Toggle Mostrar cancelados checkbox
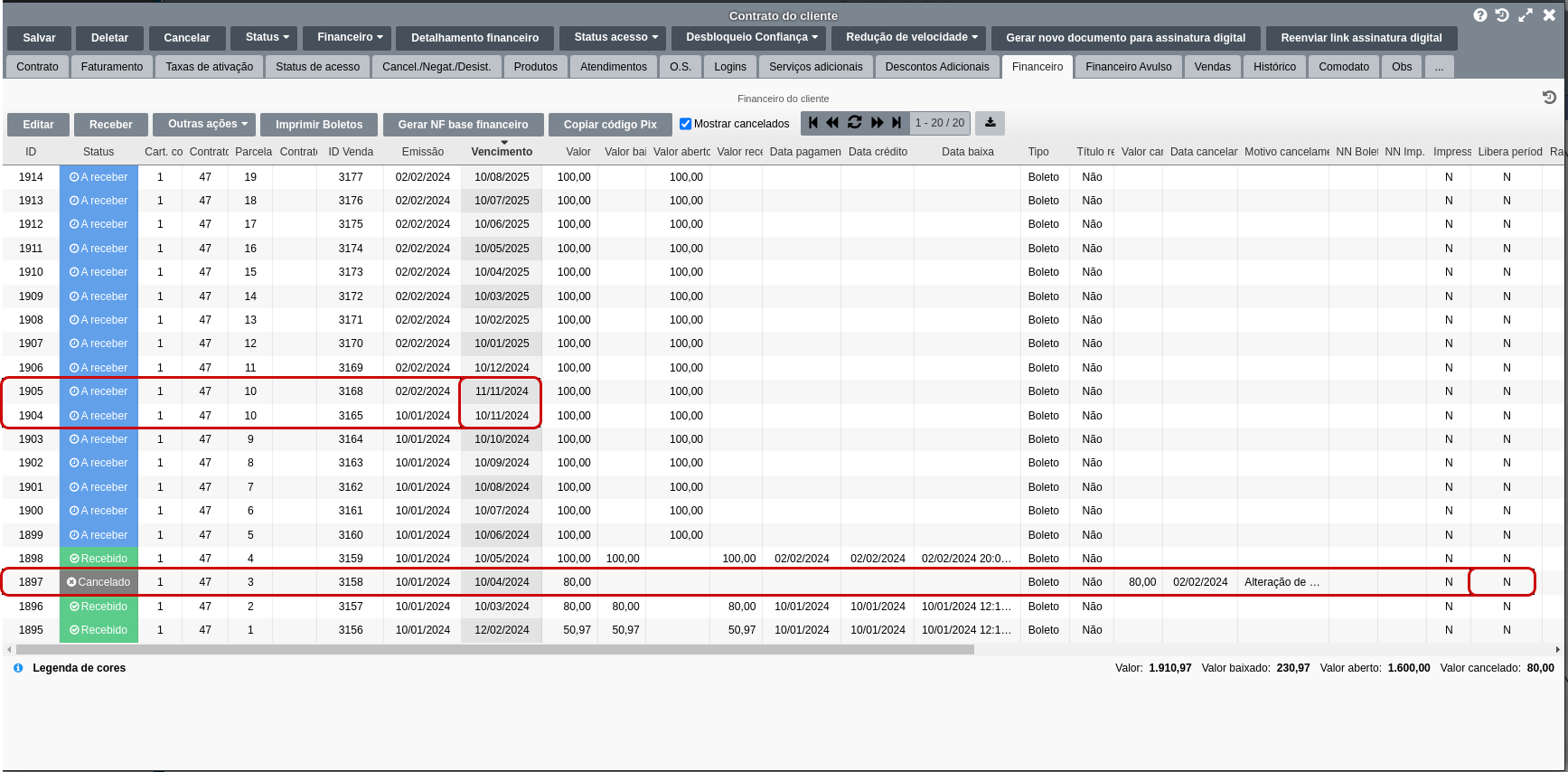Screen dimensions: 1568x772 (685, 124)
